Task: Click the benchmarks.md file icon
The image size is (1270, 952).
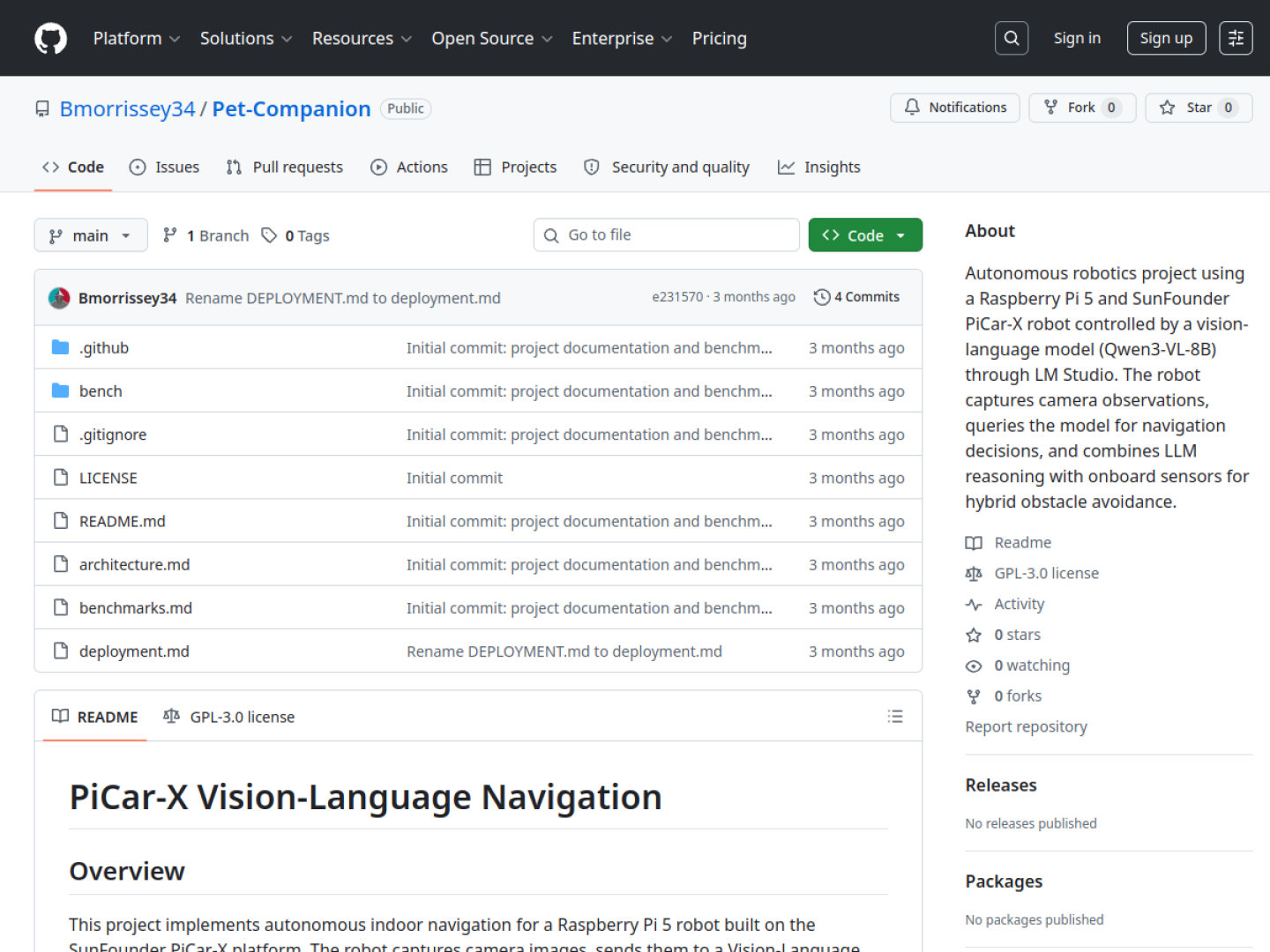Action: [60, 607]
